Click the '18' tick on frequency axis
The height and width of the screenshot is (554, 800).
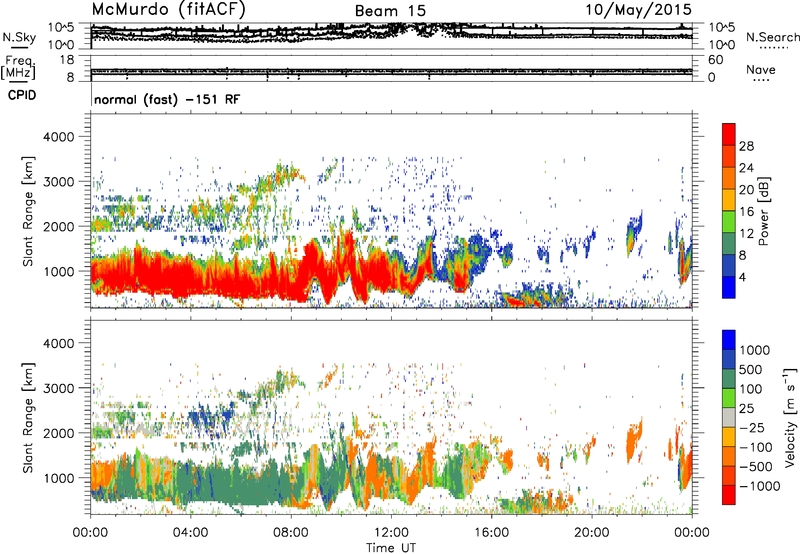pyautogui.click(x=67, y=60)
